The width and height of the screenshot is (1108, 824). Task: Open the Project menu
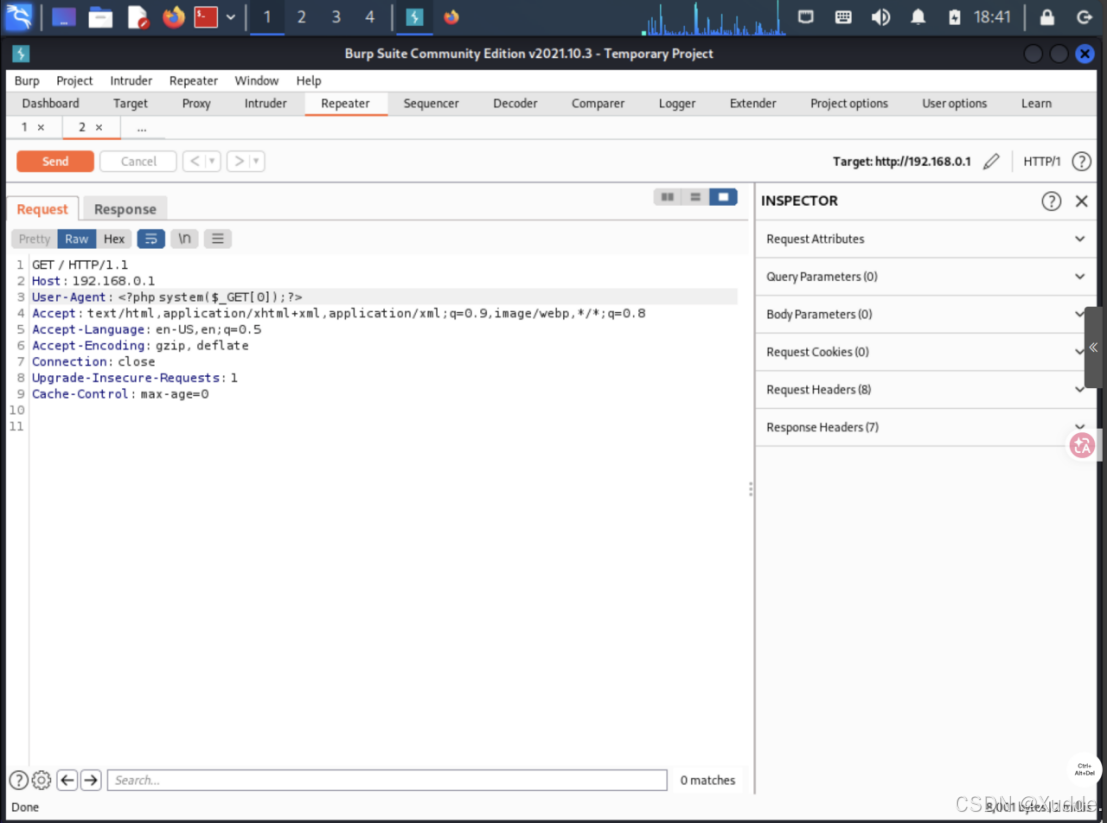(74, 81)
